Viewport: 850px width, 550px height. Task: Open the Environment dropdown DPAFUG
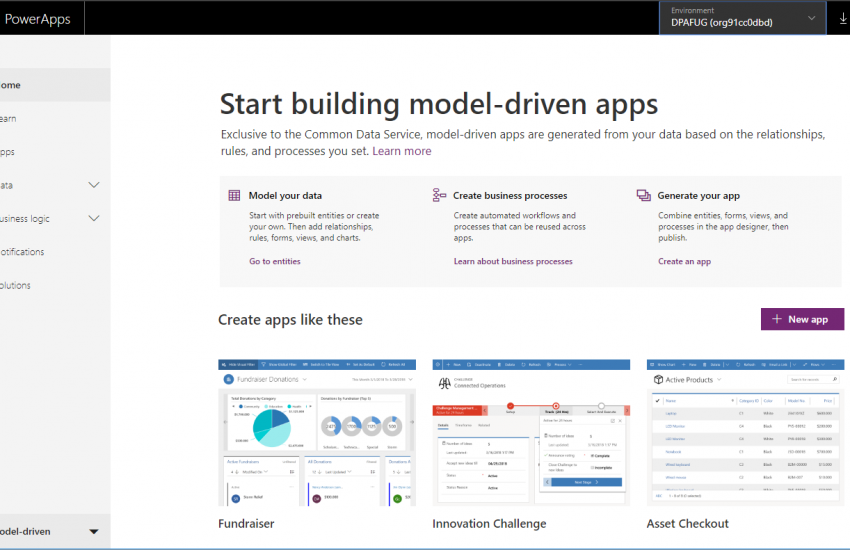click(742, 18)
